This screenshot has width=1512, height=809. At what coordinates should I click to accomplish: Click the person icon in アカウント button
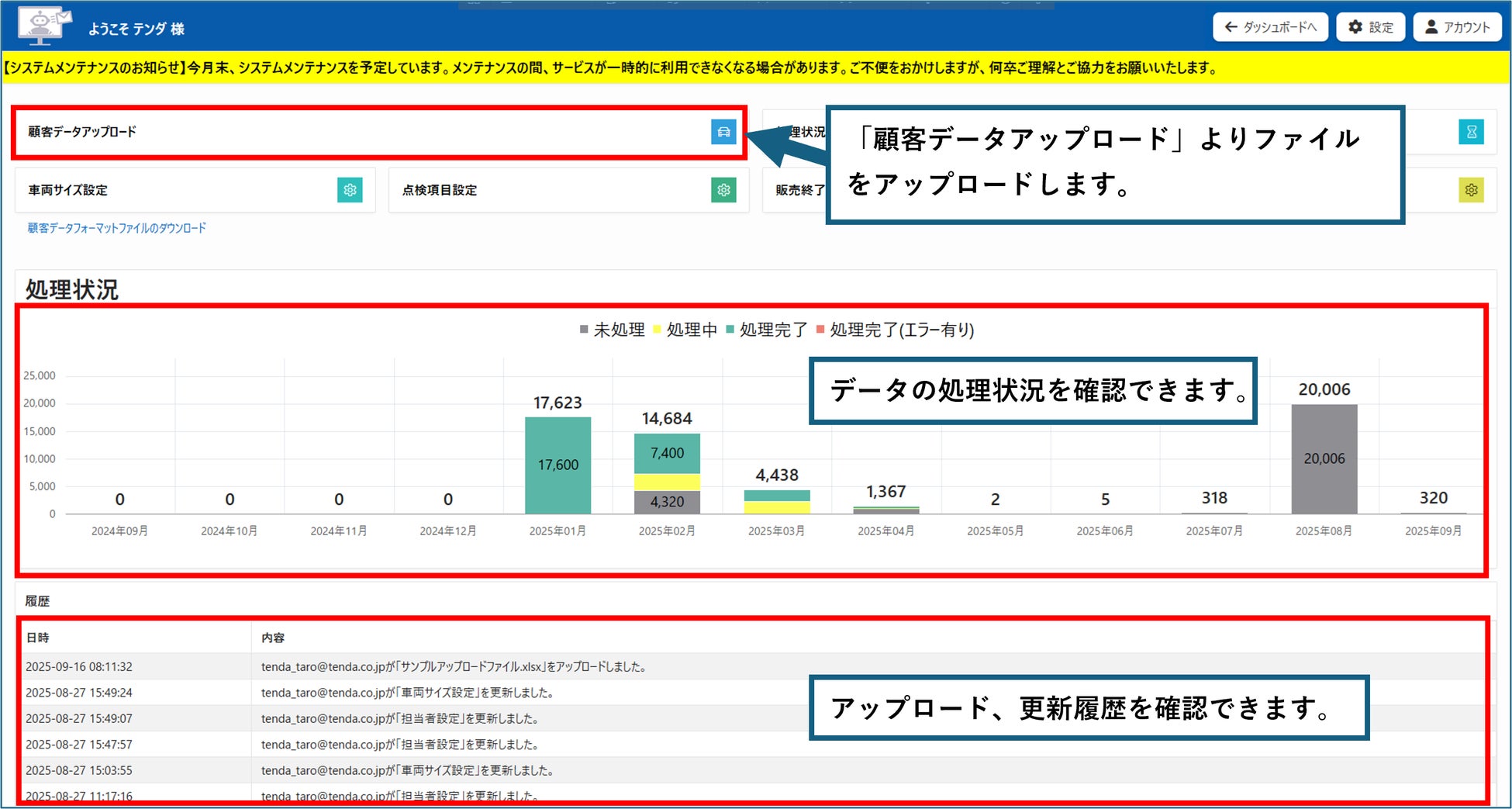click(x=1431, y=27)
